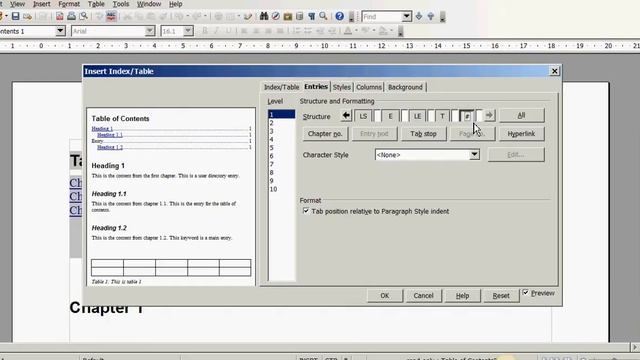This screenshot has height=360, width=640.
Task: Open the font size dropdown
Action: (188, 31)
